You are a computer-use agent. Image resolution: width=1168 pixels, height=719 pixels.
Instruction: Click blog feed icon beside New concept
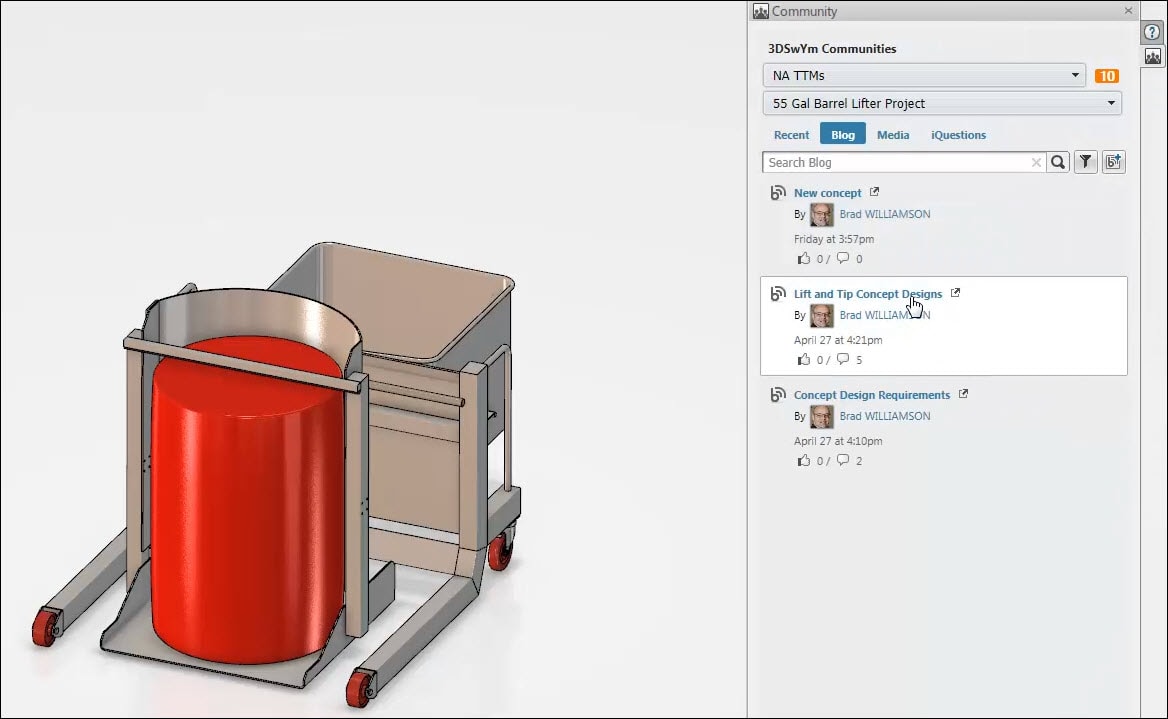coord(778,192)
